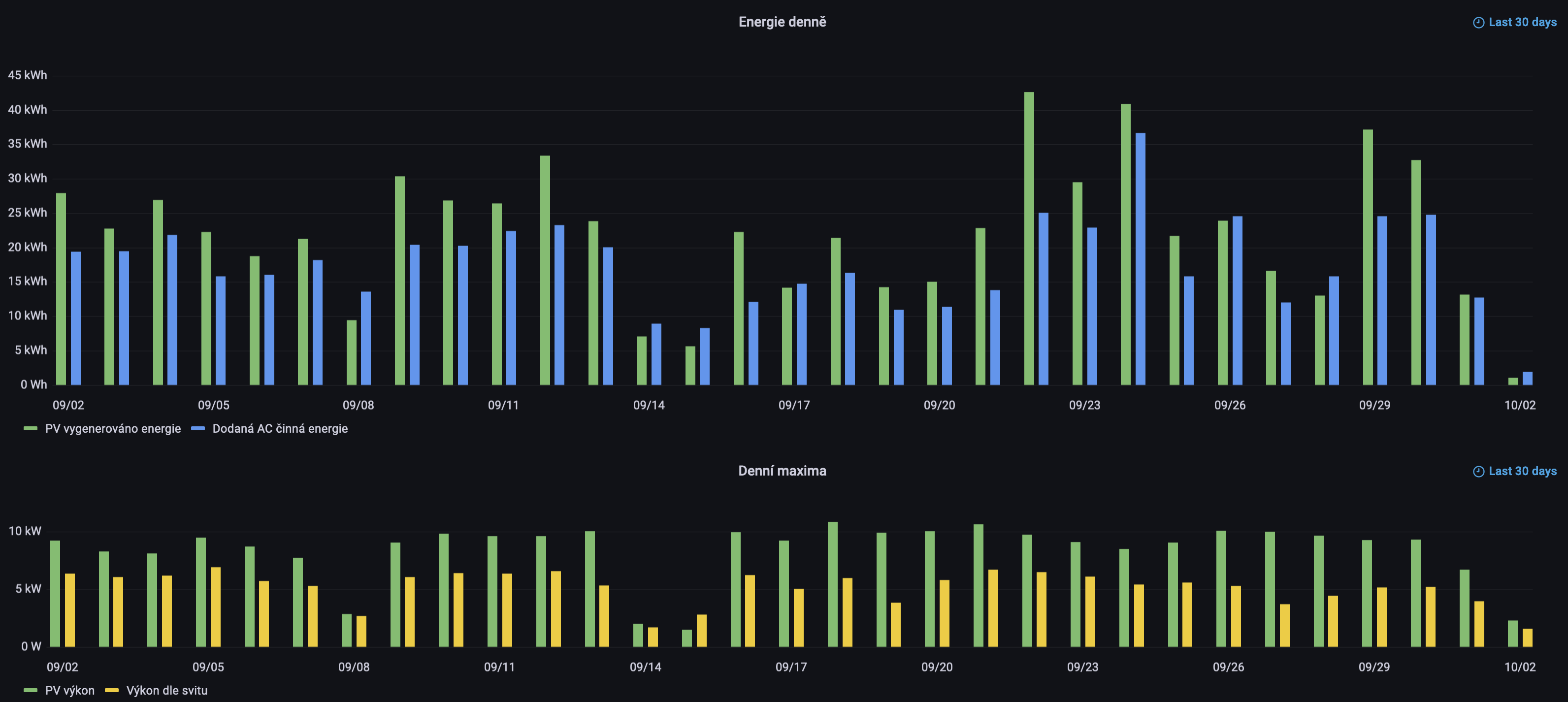Click the small green bar at 10/02 in energy chart
The height and width of the screenshot is (702, 1568).
click(1513, 382)
